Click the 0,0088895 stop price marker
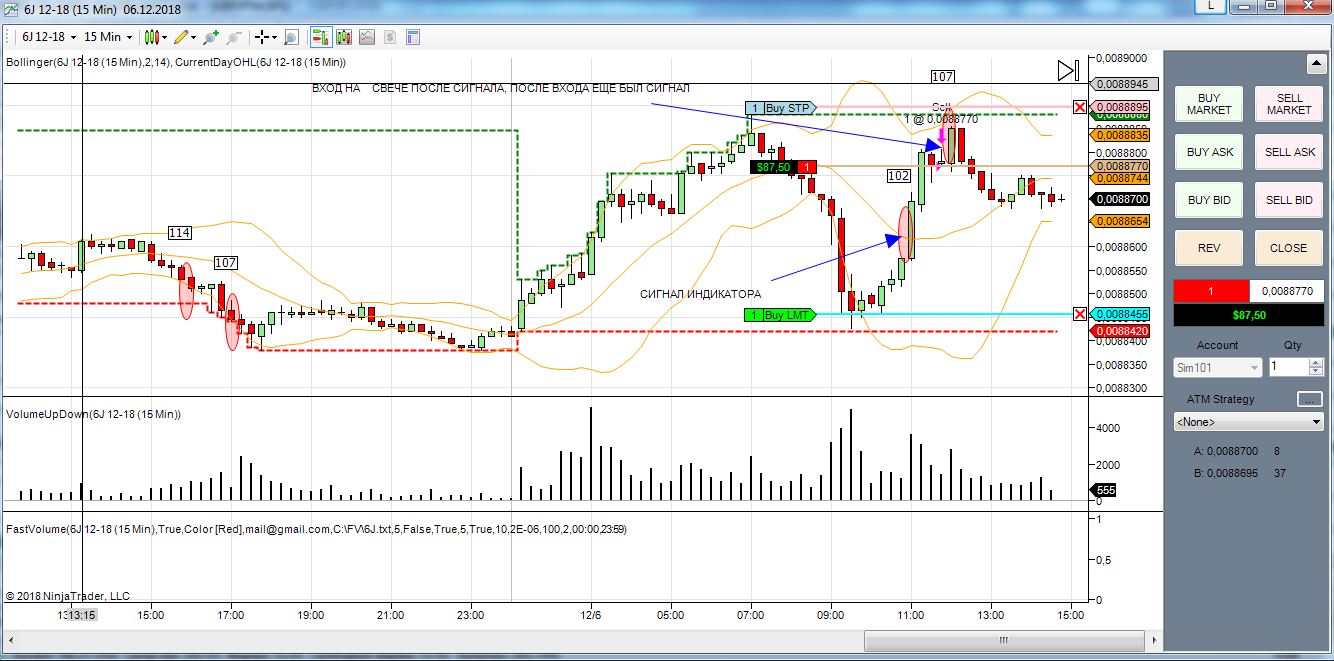This screenshot has width=1334, height=661. point(1122,107)
